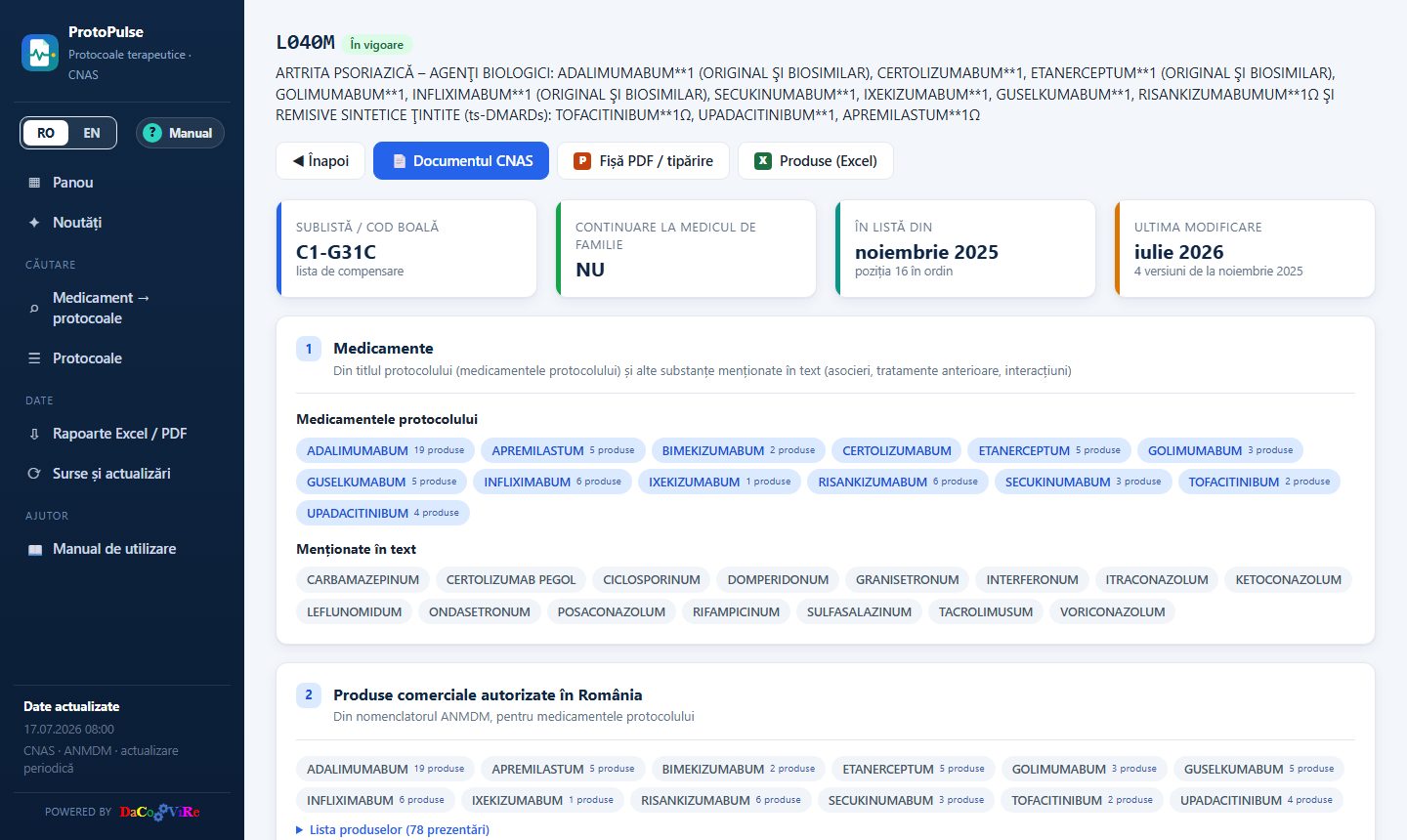Viewport: 1407px width, 840px height.
Task: Click the UPADACITINIBUM chip under Medicamentele protocolului
Action: click(383, 513)
